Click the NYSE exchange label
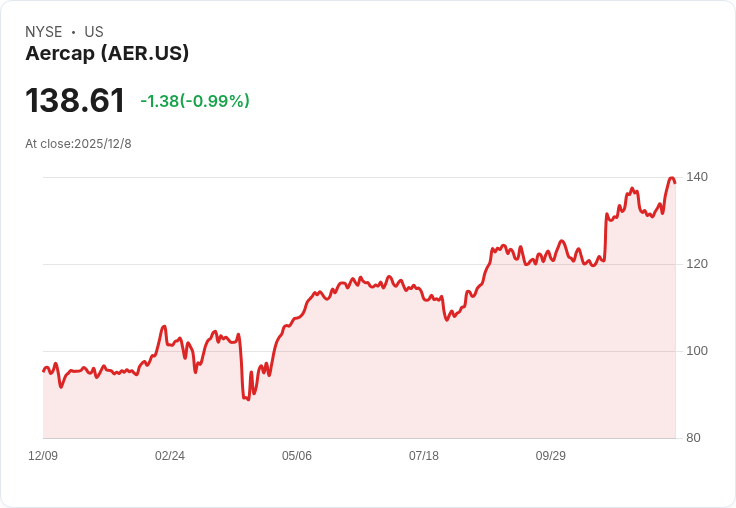Viewport: 736px width, 508px height. [x=44, y=32]
